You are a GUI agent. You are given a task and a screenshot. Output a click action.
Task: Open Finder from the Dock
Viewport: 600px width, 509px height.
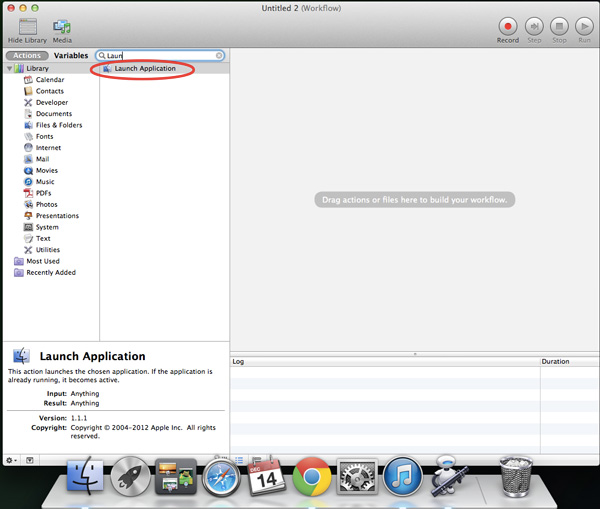tap(85, 476)
